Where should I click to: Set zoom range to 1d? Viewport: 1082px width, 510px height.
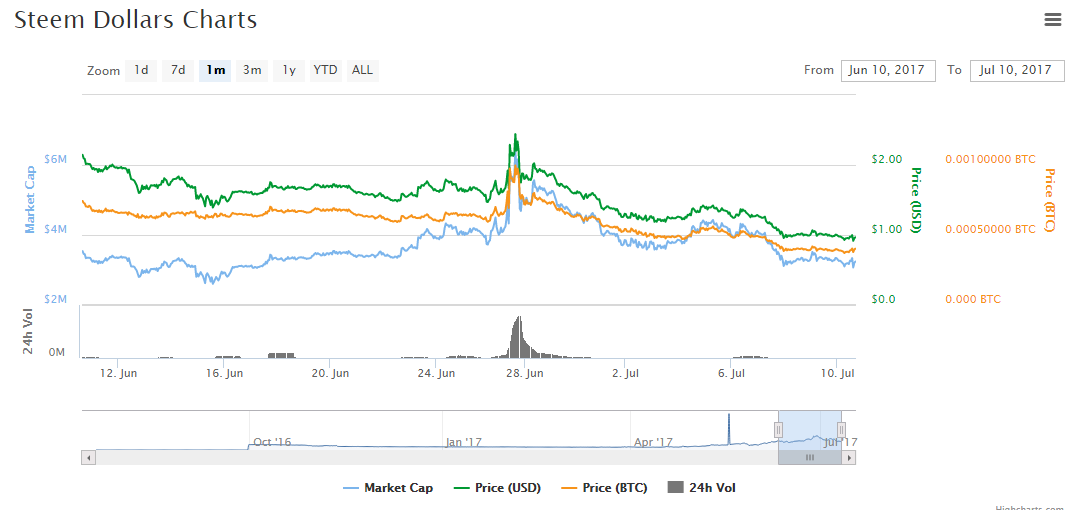[141, 70]
